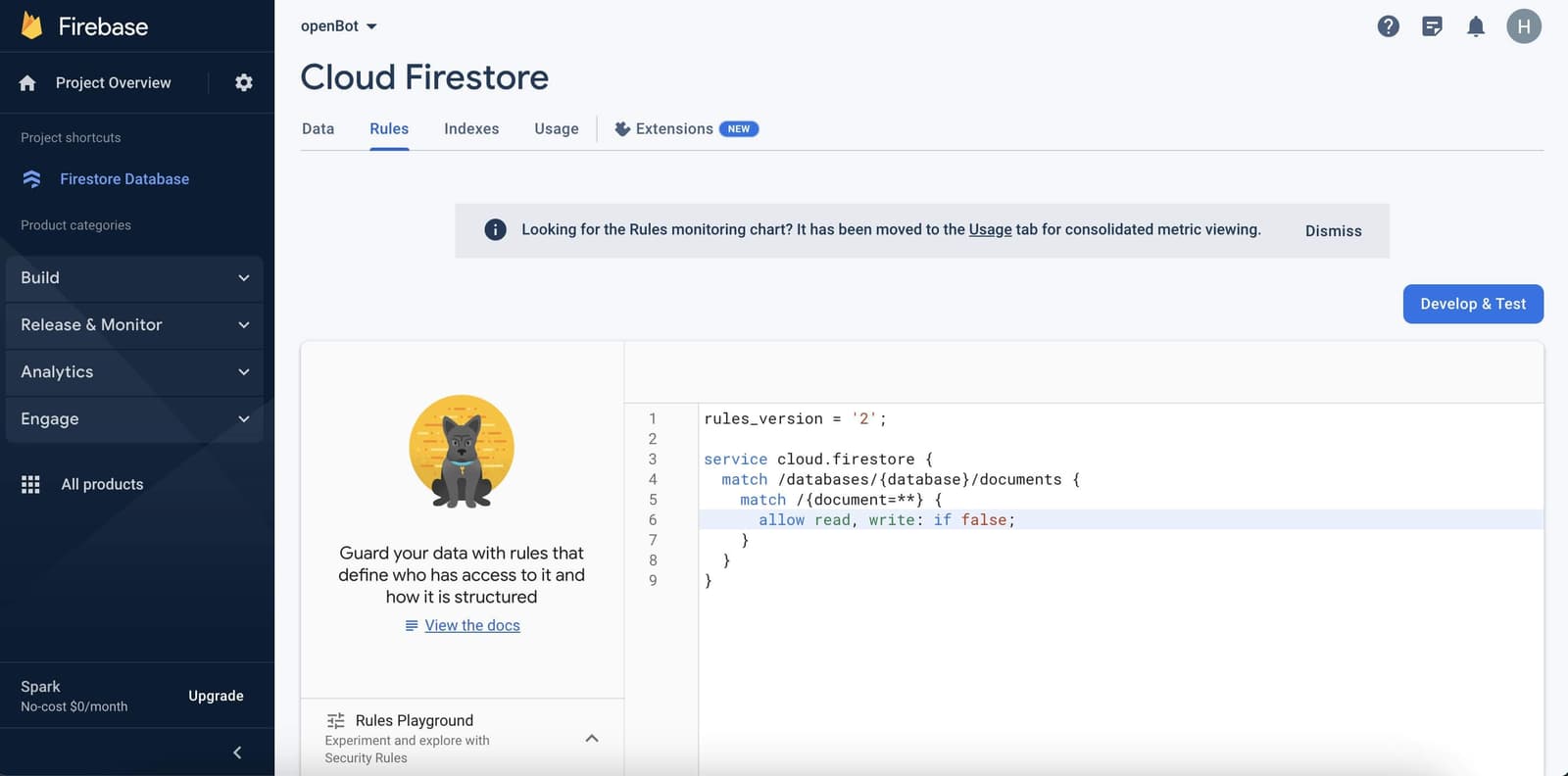The image size is (1568, 776).
Task: Click the Spark No-cost plan label
Action: tap(74, 696)
